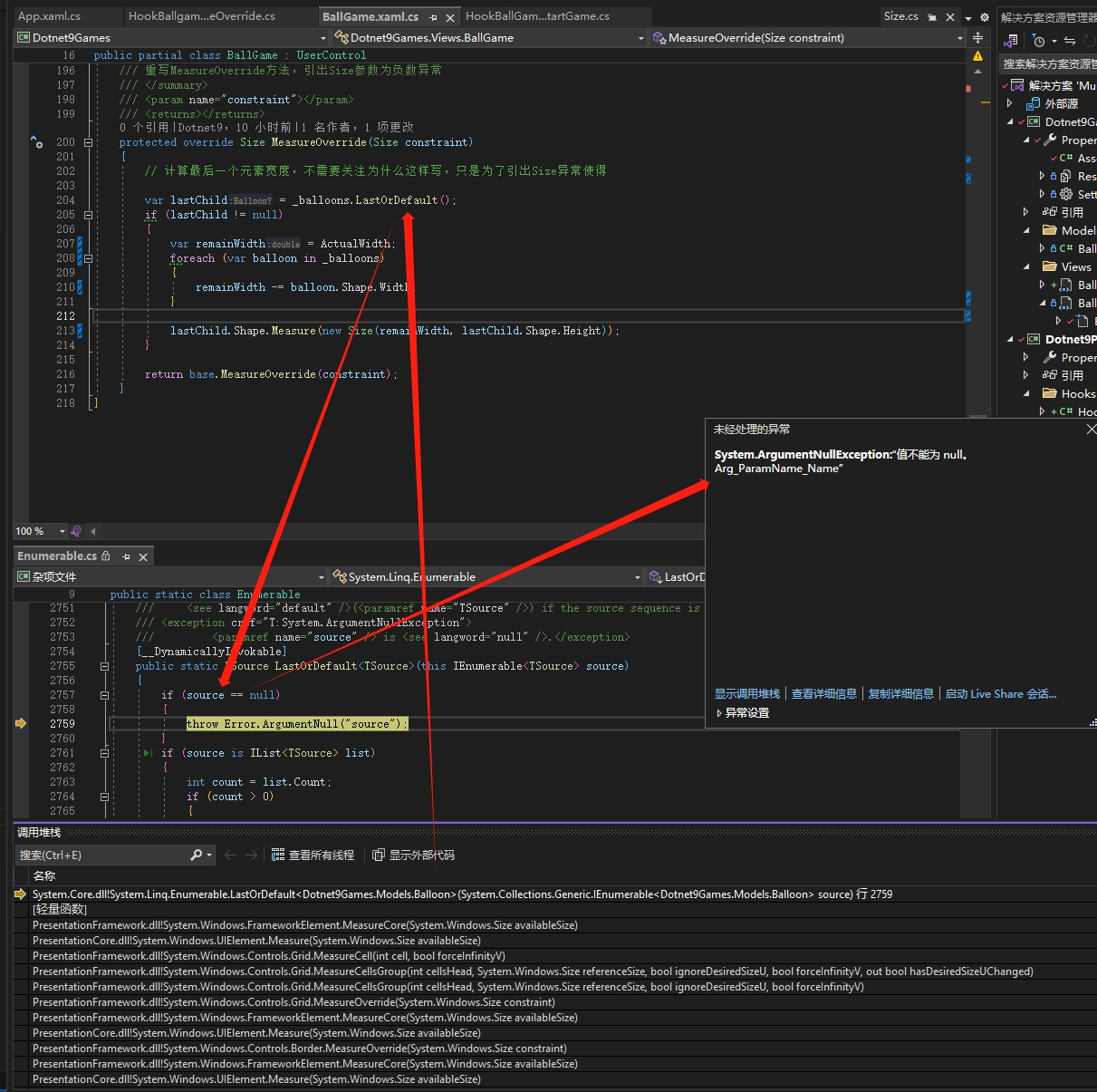Image resolution: width=1097 pixels, height=1092 pixels.
Task: Select the [轻量函数] call stack row
Action: tap(60, 909)
